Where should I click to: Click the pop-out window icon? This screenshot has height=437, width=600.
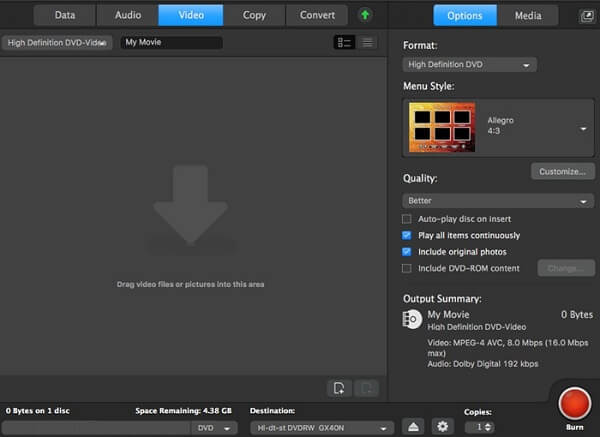click(x=585, y=16)
